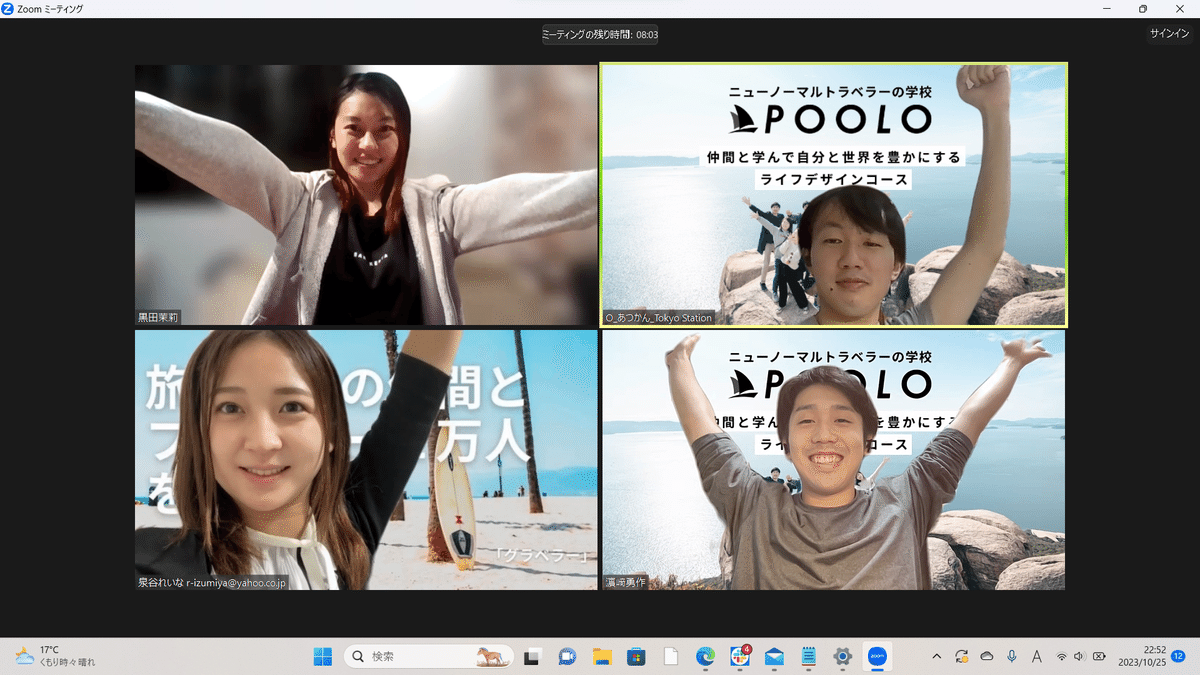
Task: Open File Explorer from the taskbar
Action: pyautogui.click(x=600, y=657)
